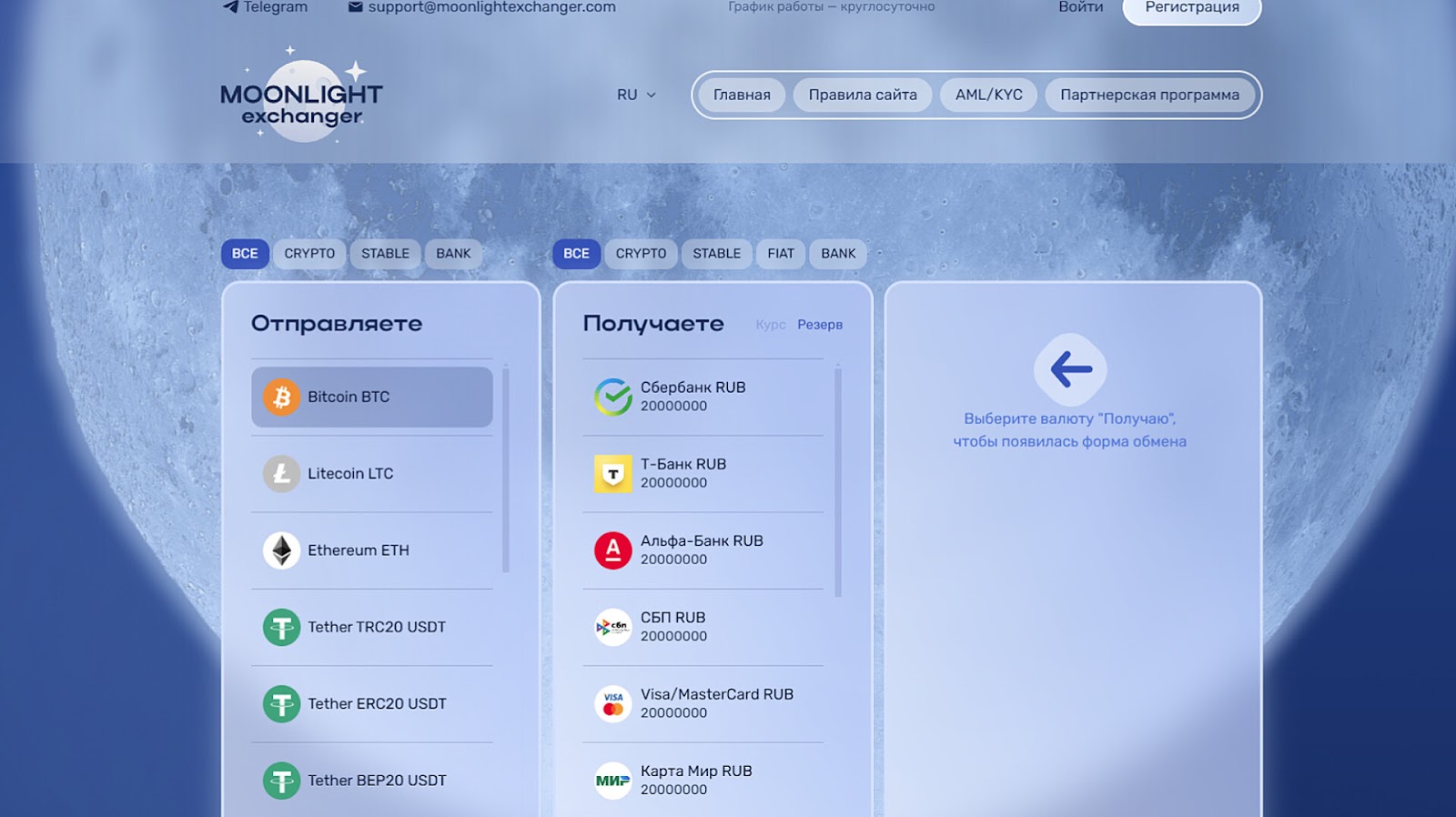Switch to Курс view
Screen dimensions: 1456x817
pos(771,325)
